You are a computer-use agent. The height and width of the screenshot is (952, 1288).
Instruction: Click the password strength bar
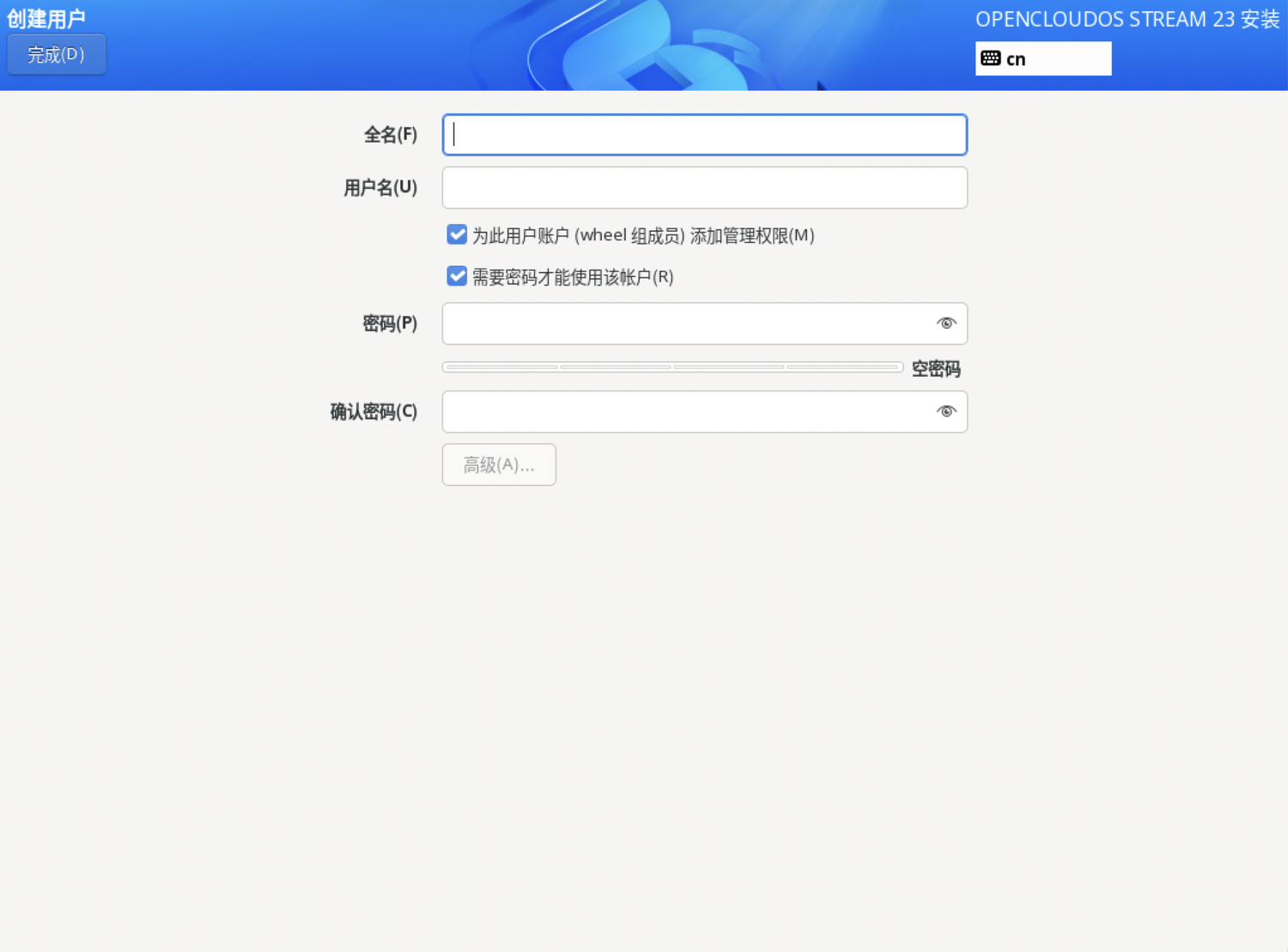coord(672,367)
